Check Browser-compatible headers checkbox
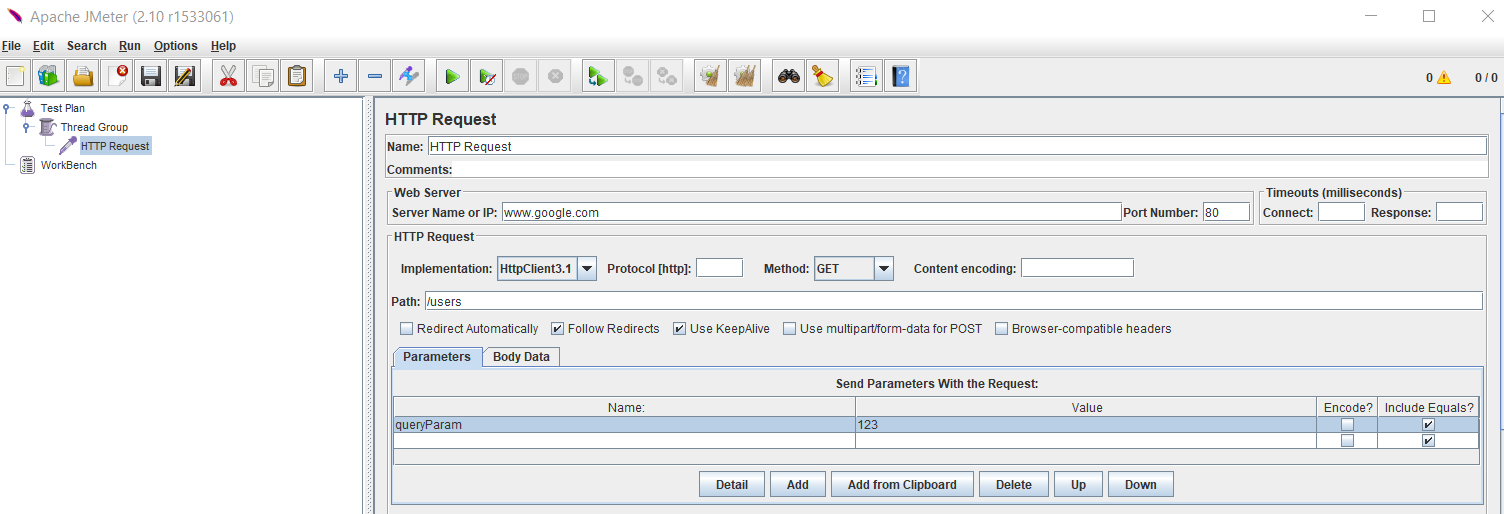This screenshot has height=514, width=1504. [x=1002, y=328]
